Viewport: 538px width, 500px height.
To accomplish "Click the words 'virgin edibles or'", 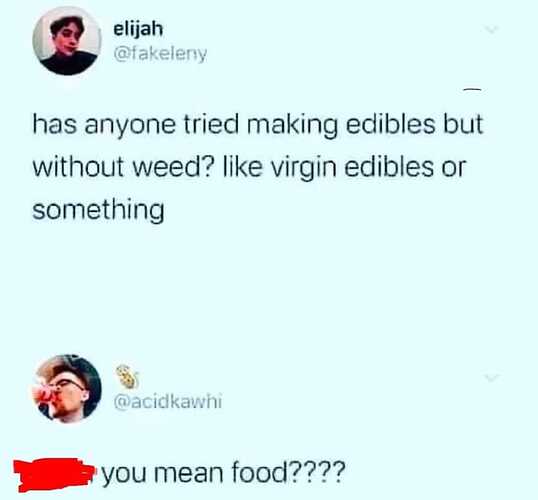I will 369,168.
